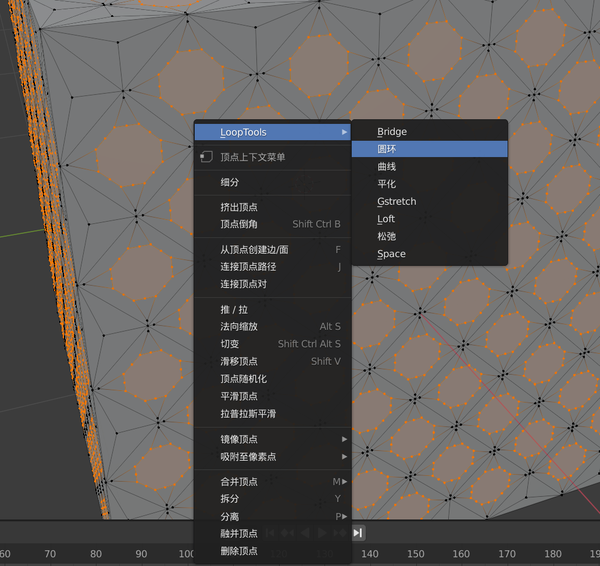Screen dimensions: 600x566
Task: Select Space in the LoopTools submenu
Action: (429, 254)
